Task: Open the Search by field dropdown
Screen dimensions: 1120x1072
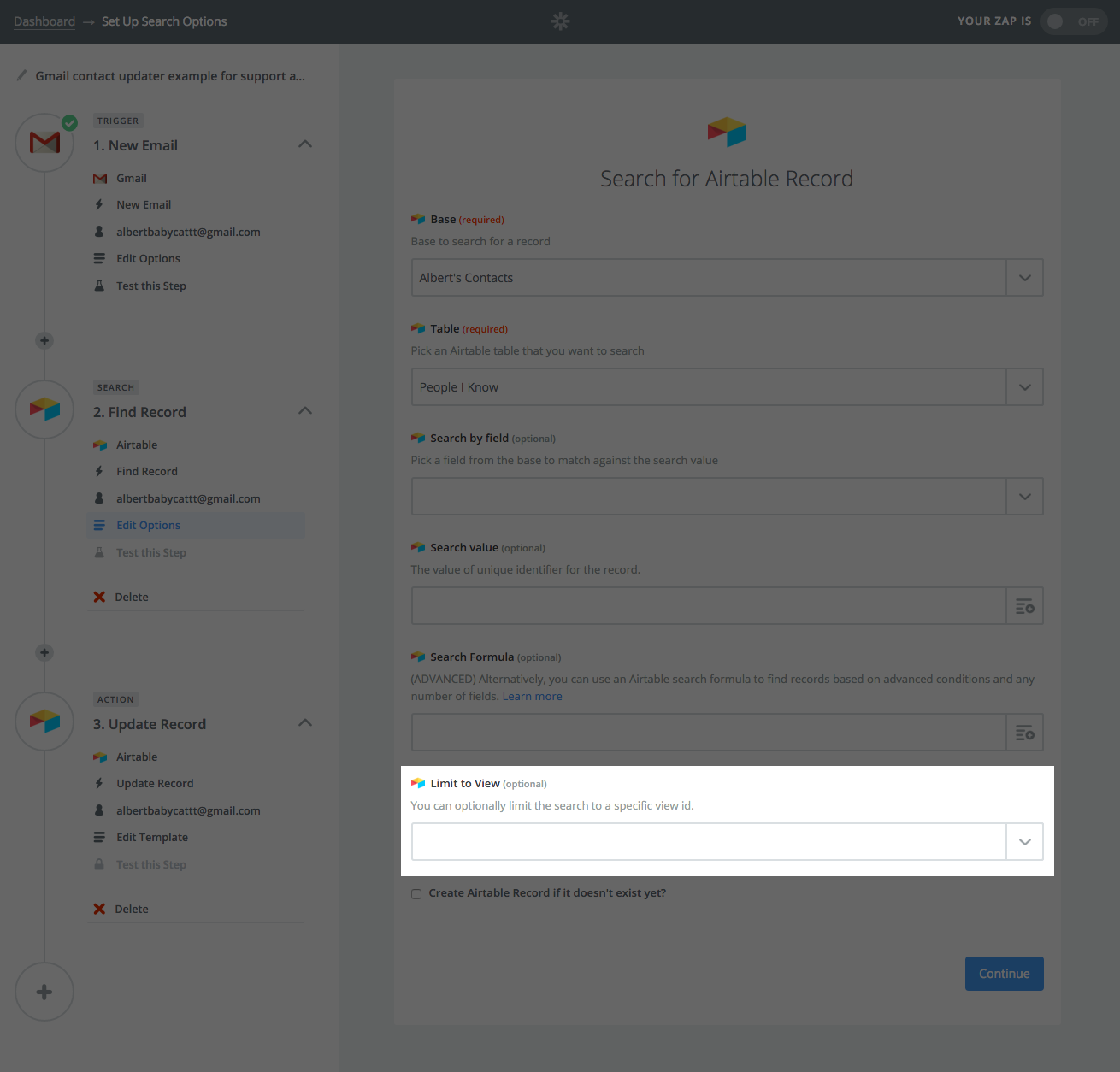Action: coord(727,497)
